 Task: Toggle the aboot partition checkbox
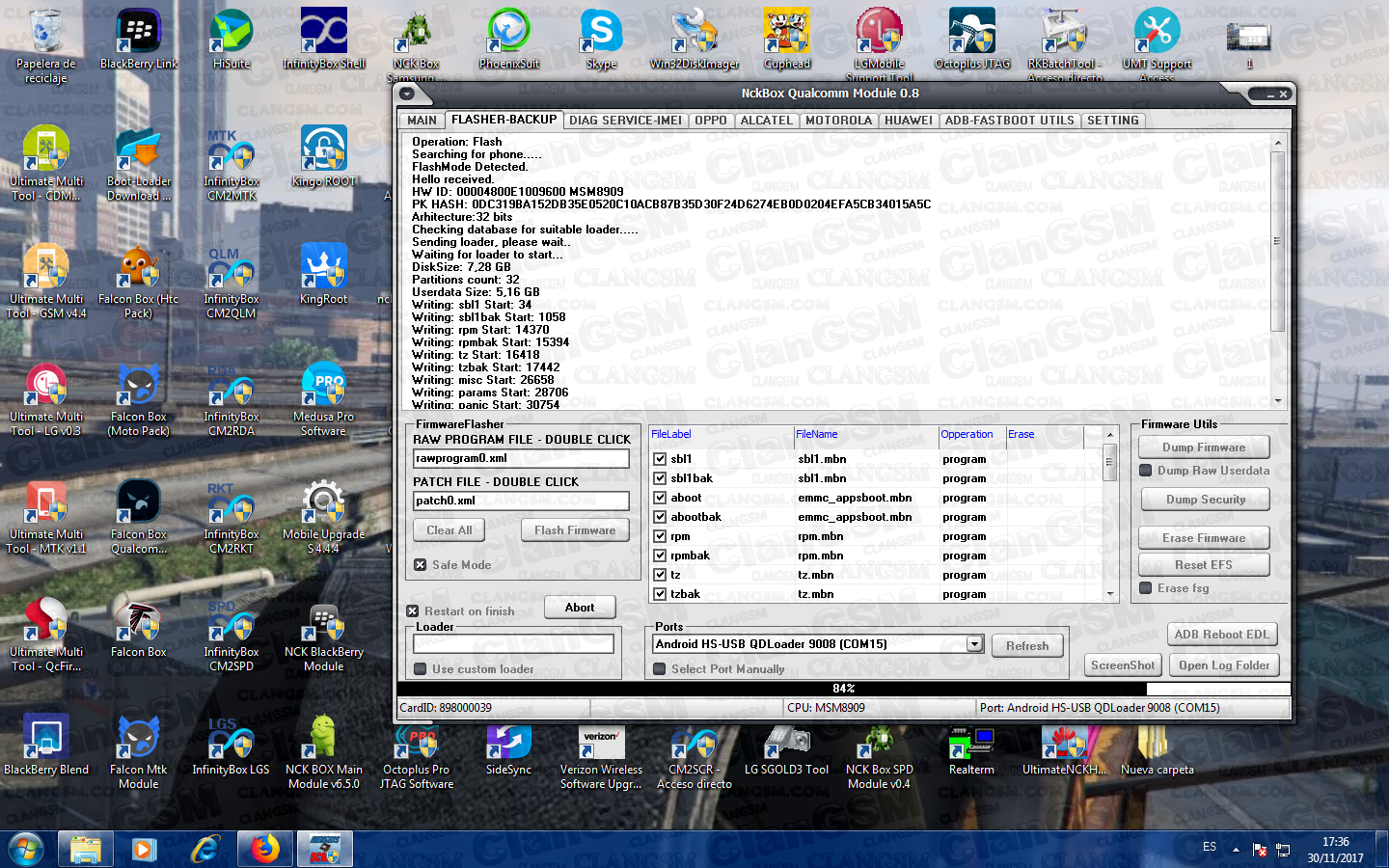(660, 498)
